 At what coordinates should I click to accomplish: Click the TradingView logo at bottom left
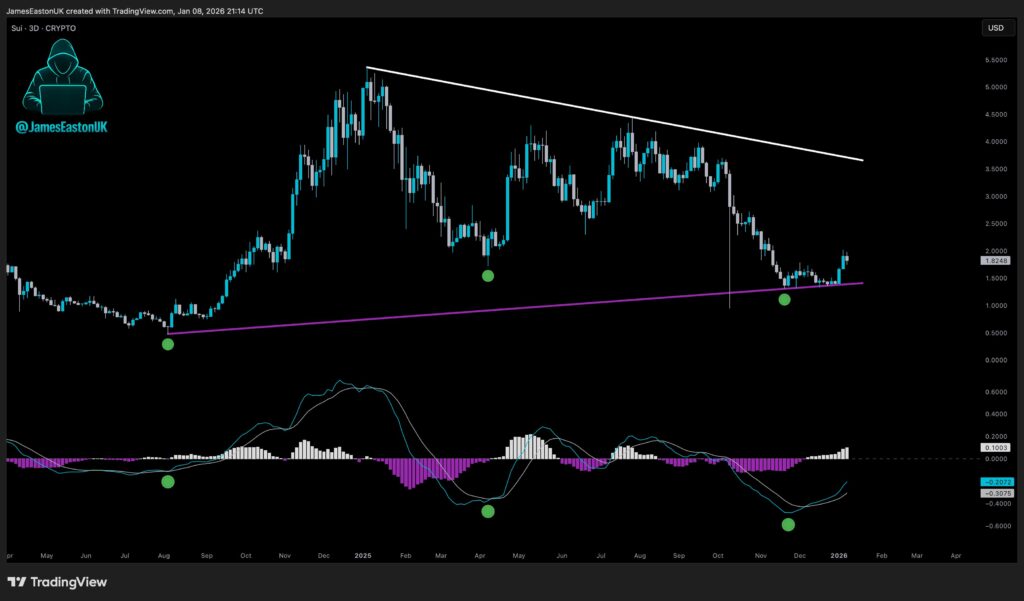57,582
